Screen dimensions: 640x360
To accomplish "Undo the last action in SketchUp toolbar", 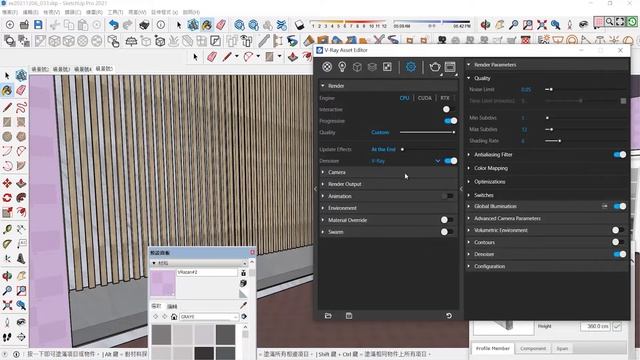I will (113, 25).
